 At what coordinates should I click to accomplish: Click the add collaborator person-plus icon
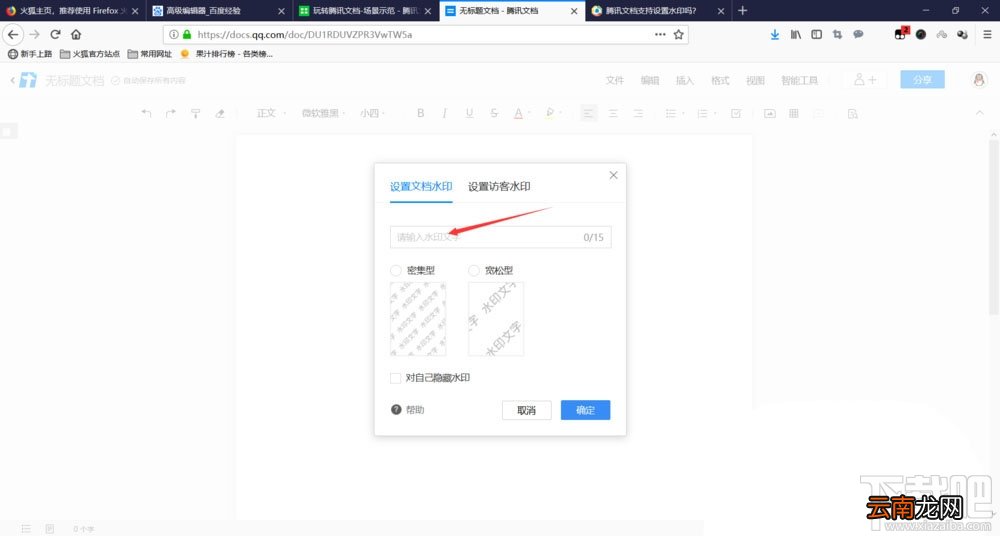(865, 80)
